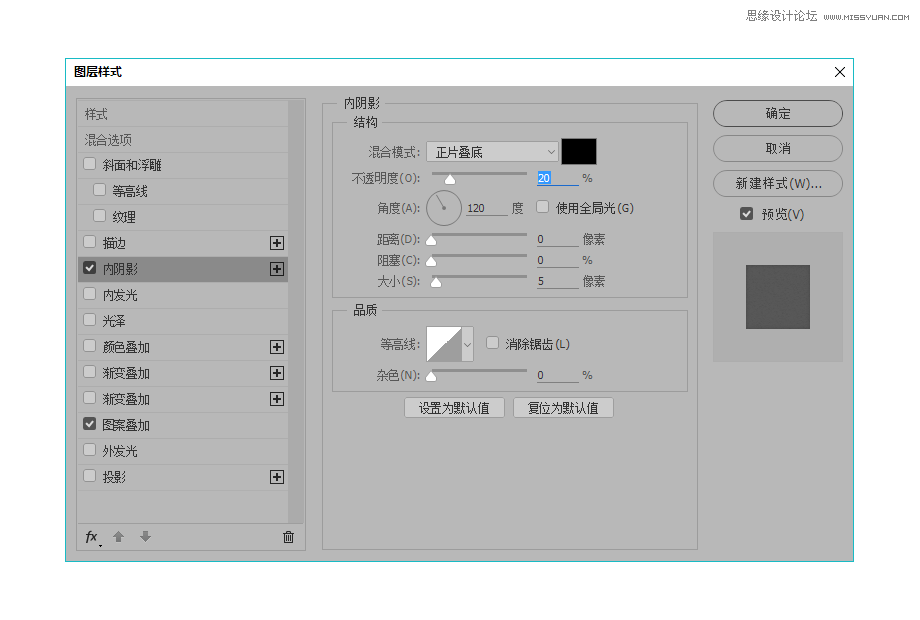The image size is (920, 620).
Task: Click 设置为默认值 button
Action: point(454,408)
